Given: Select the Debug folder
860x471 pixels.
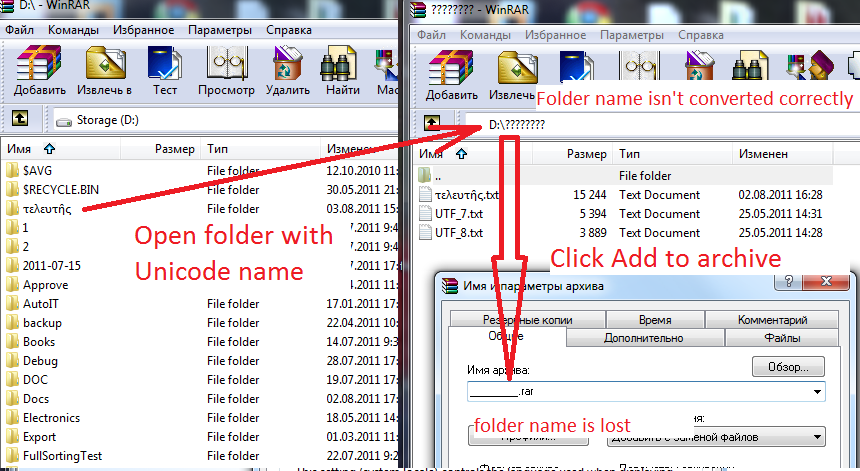Looking at the screenshot, I should (x=40, y=361).
